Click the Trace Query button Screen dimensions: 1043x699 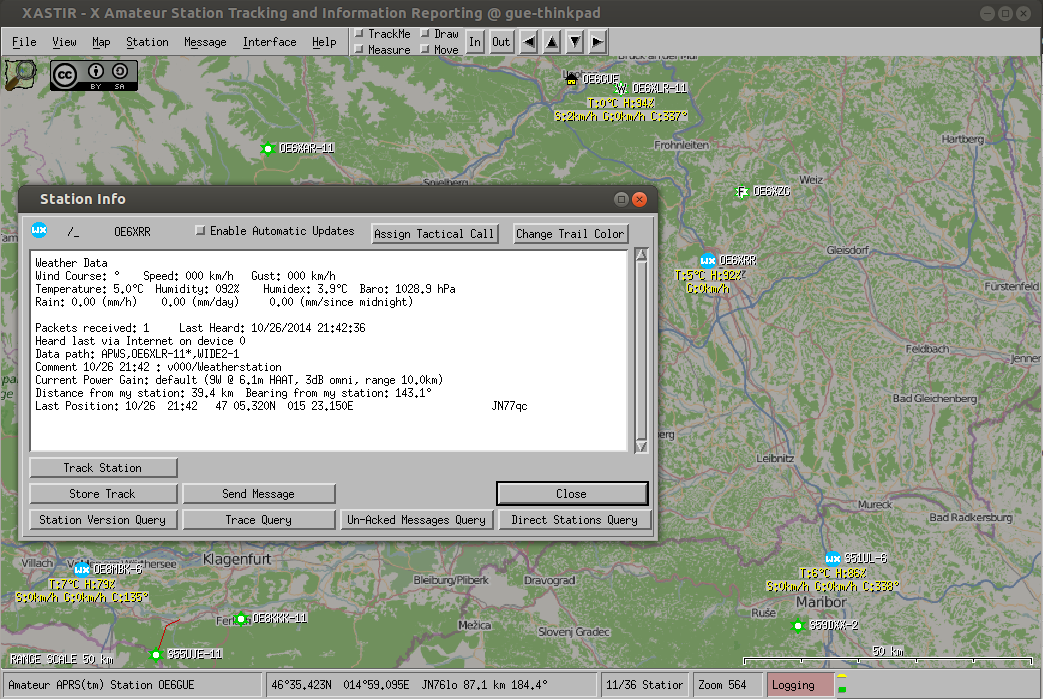[259, 519]
